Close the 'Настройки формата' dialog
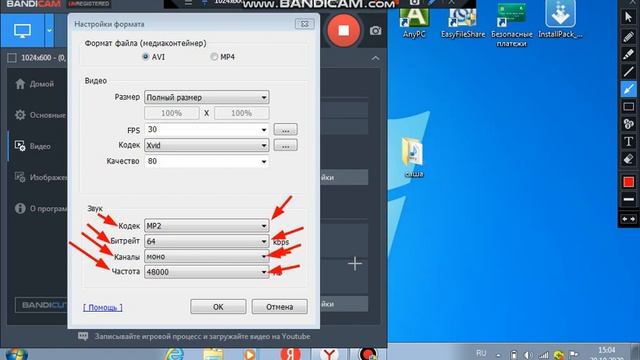This screenshot has height=360, width=640. point(304,24)
